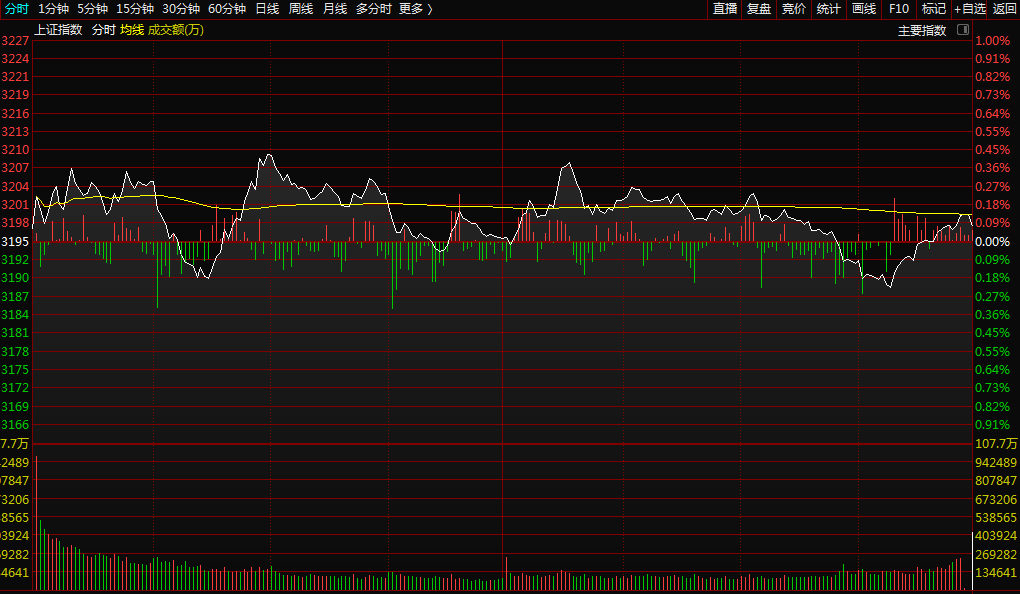Open the 复盘 replay tool
The width and height of the screenshot is (1020, 594).
(x=759, y=9)
